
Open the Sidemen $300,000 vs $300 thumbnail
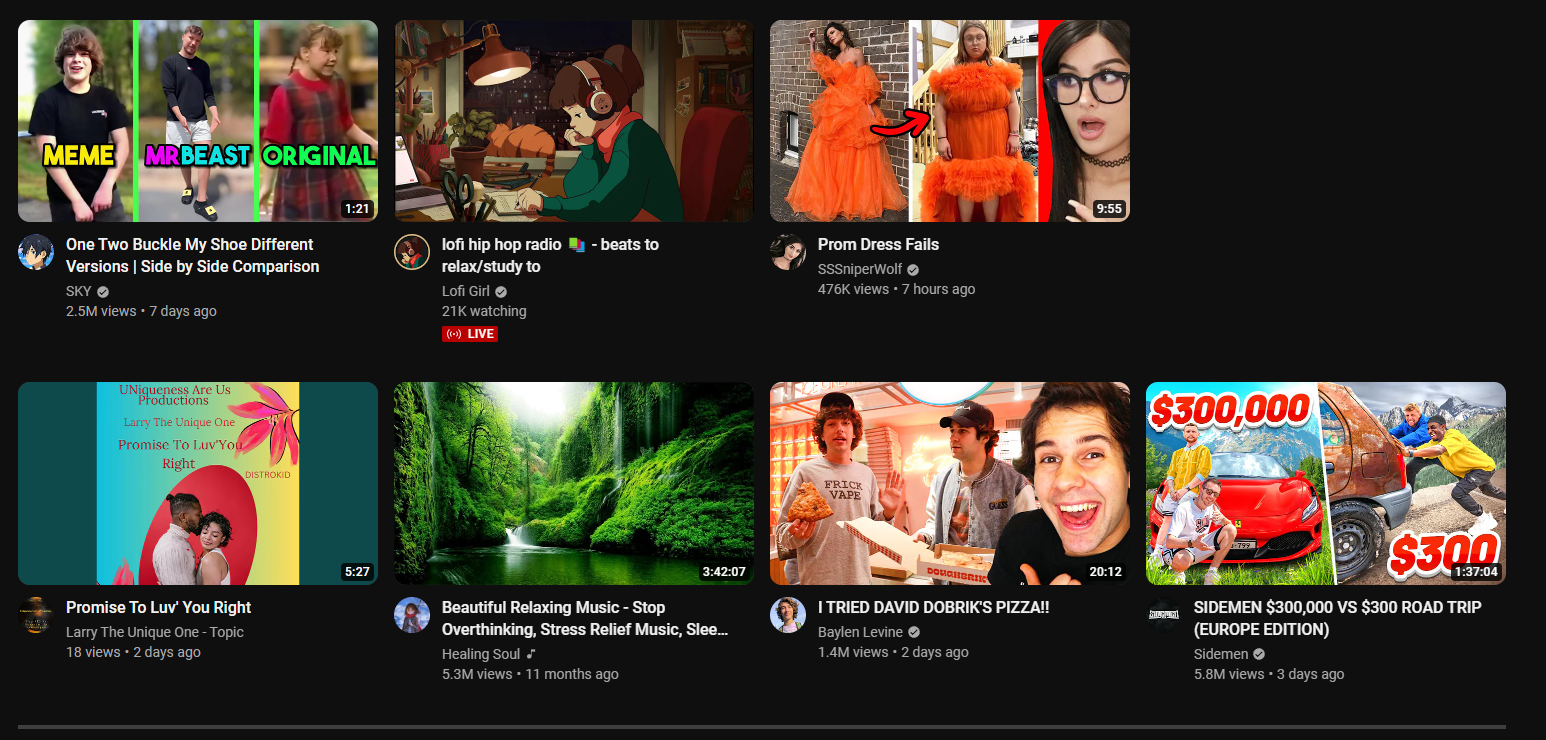pos(1326,483)
